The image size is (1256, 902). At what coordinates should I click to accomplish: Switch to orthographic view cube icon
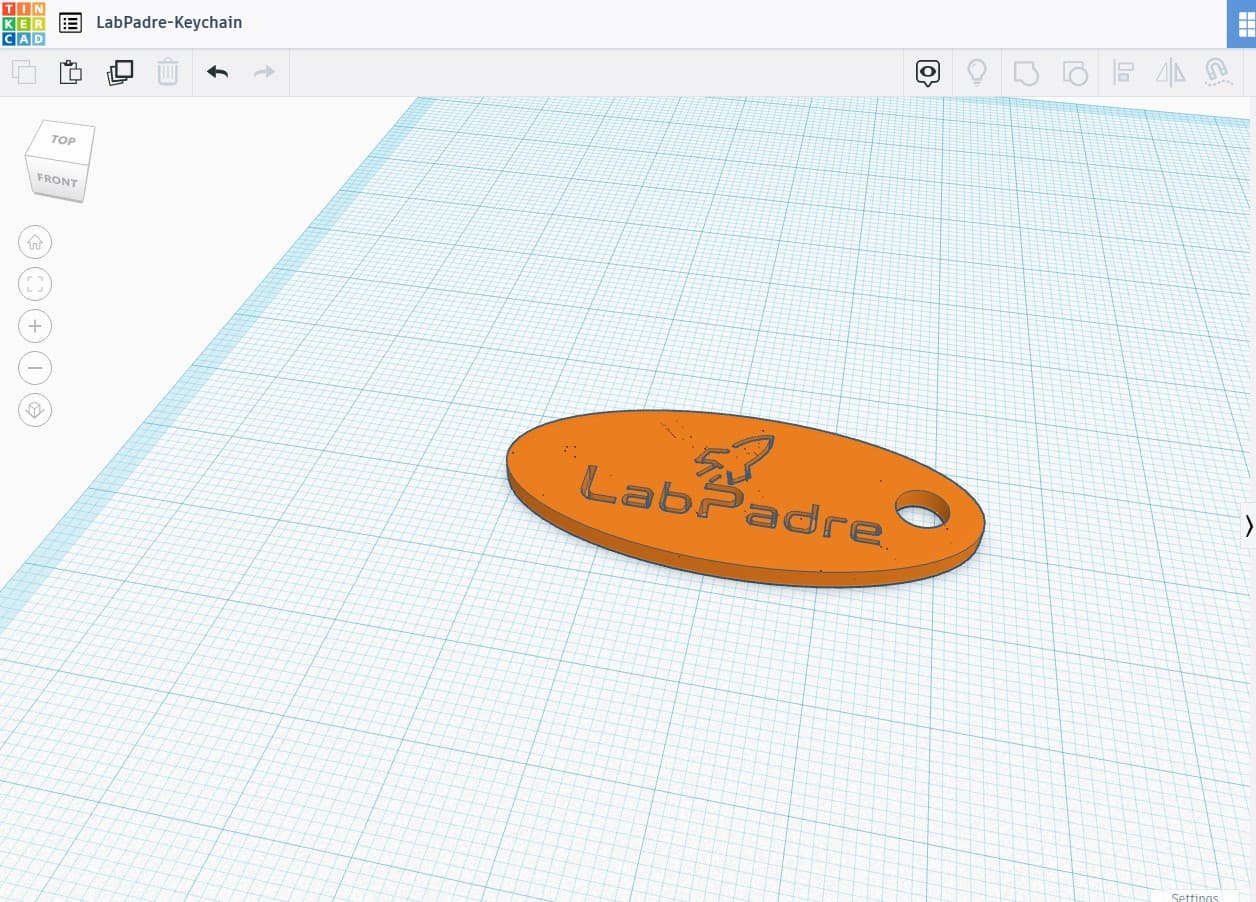pos(35,410)
